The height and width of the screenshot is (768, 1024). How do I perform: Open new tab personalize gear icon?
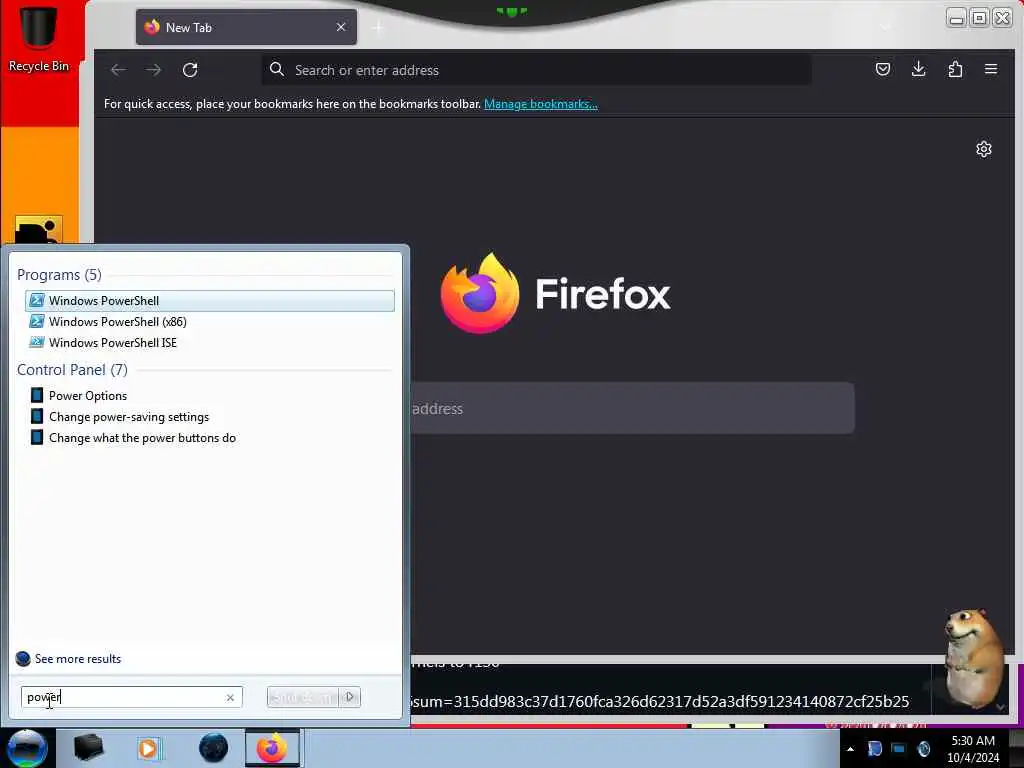[x=984, y=150]
